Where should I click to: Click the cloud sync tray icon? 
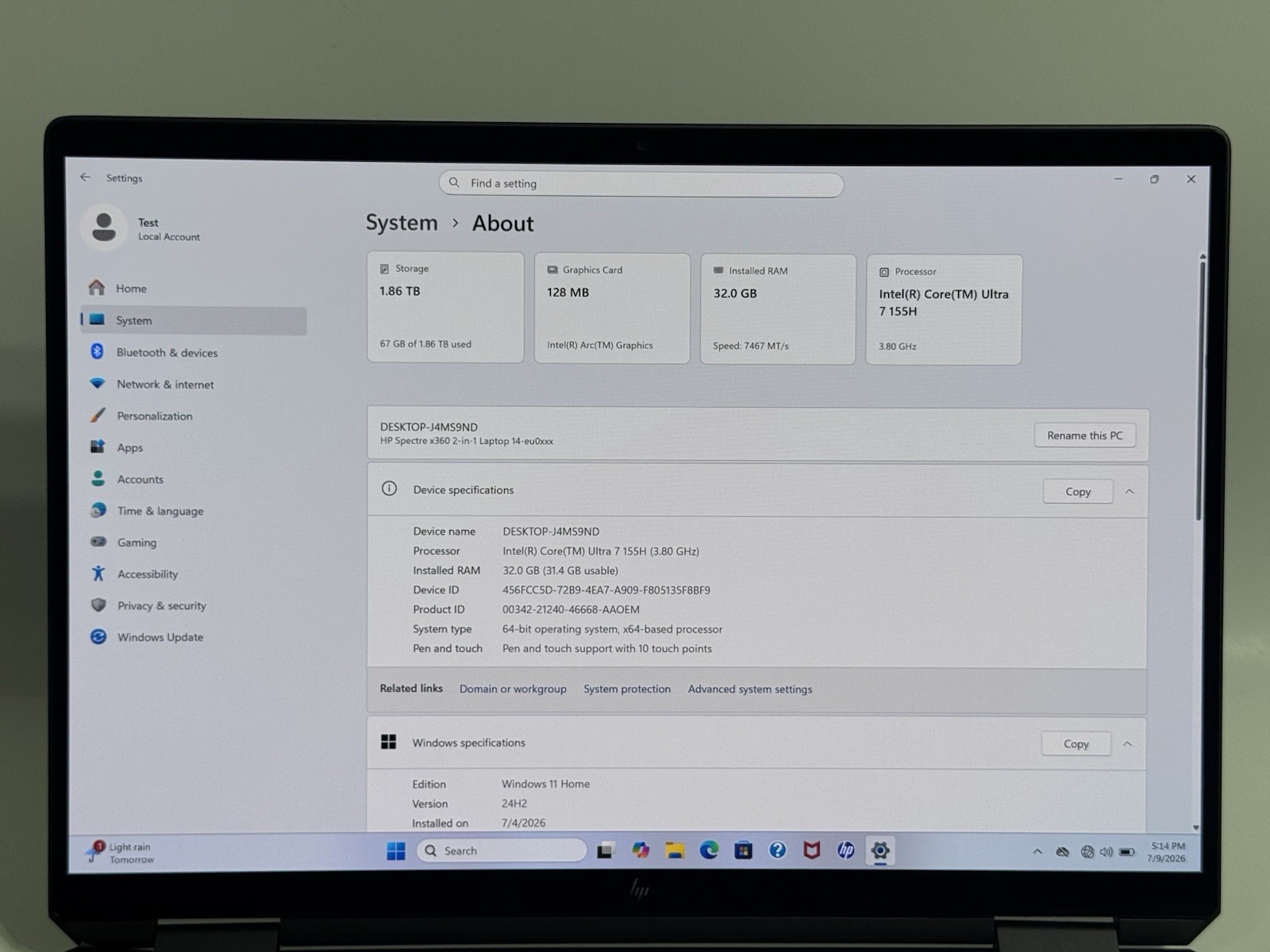[x=1062, y=852]
